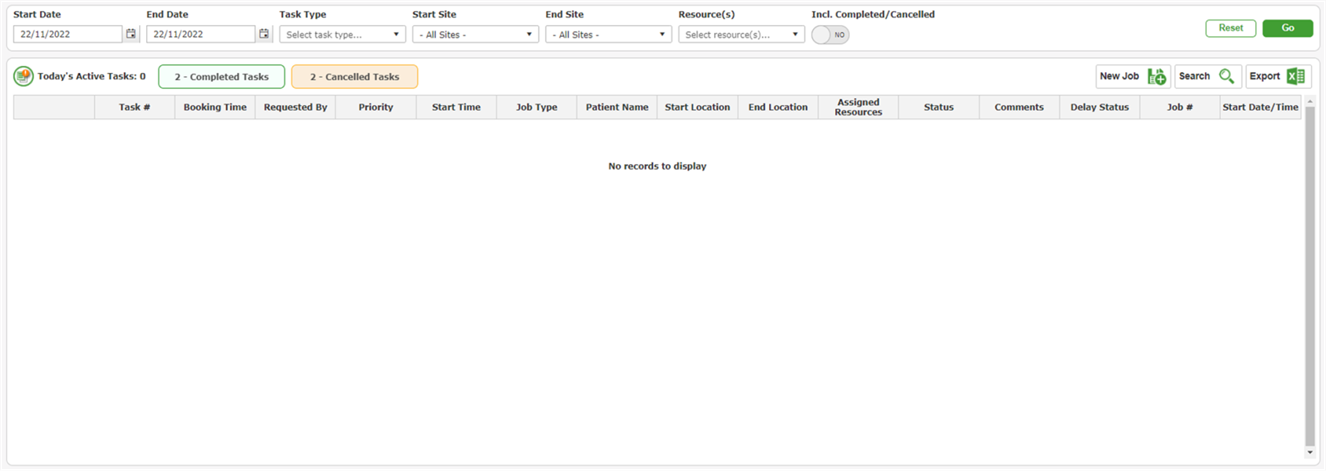Sort by the Patient Name column header
This screenshot has width=1326, height=471.
click(617, 107)
